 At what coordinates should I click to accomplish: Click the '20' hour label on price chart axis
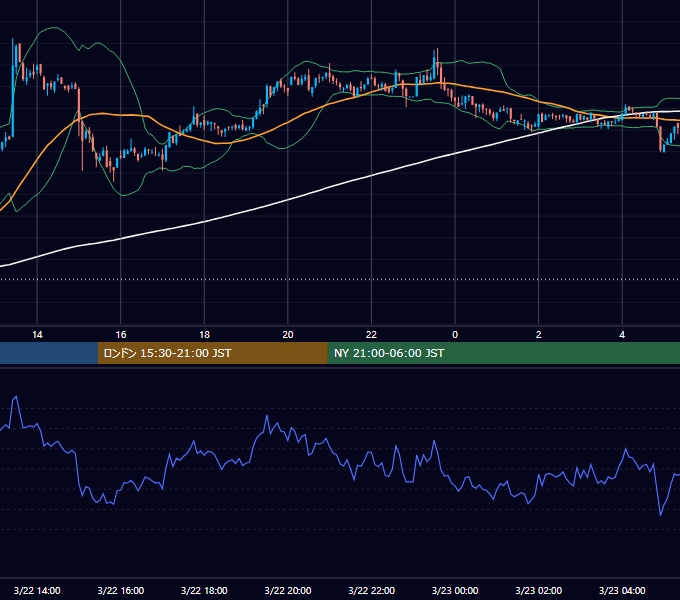[288, 335]
